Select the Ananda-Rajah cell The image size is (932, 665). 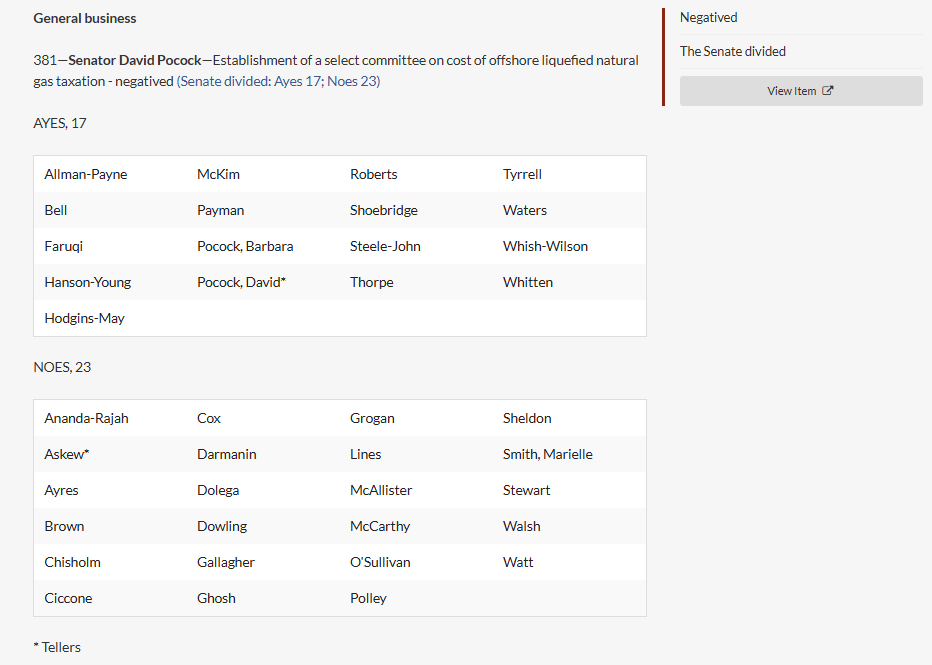pos(86,418)
